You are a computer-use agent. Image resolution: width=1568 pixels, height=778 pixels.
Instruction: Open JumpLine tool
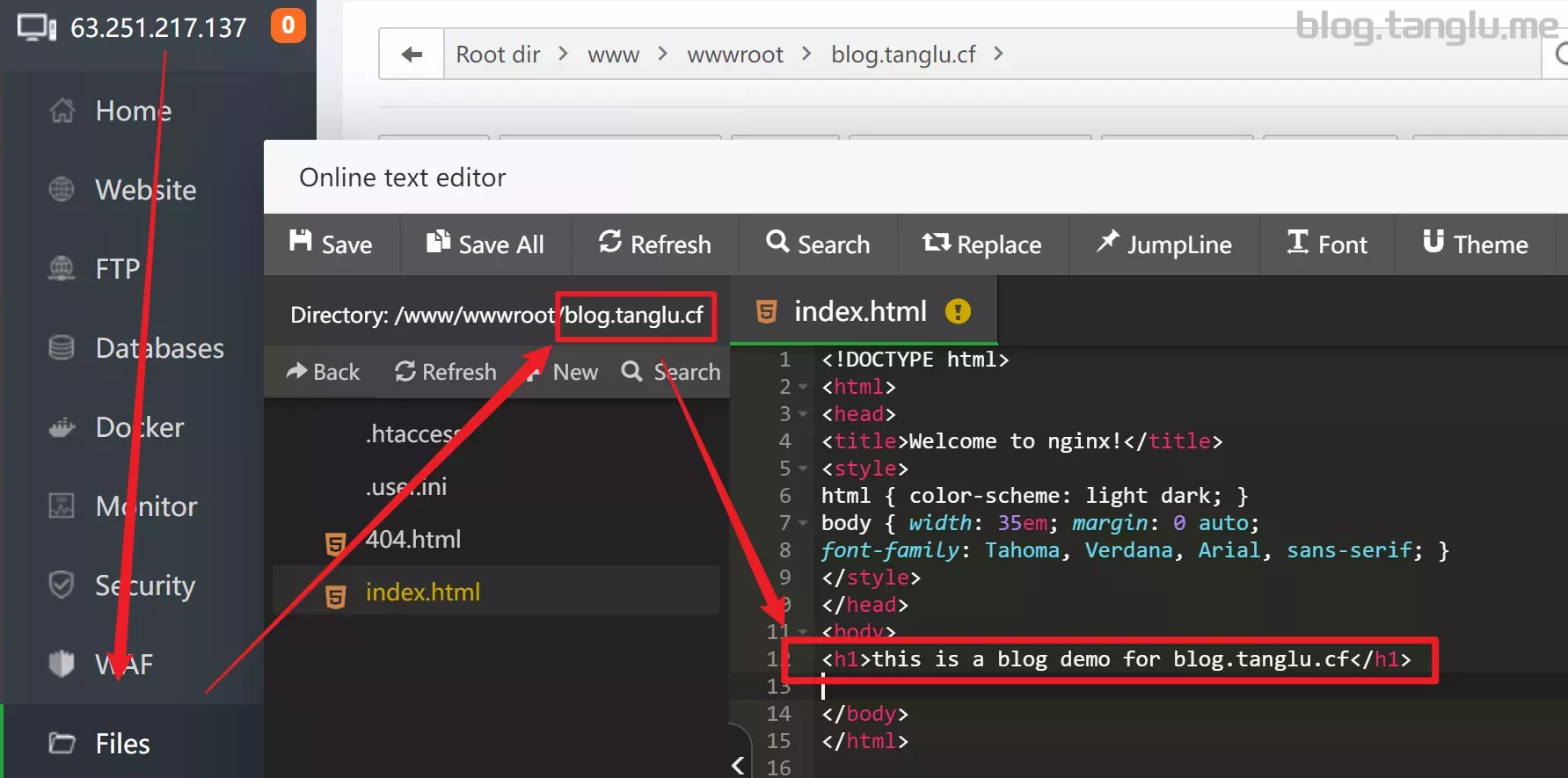[1163, 244]
